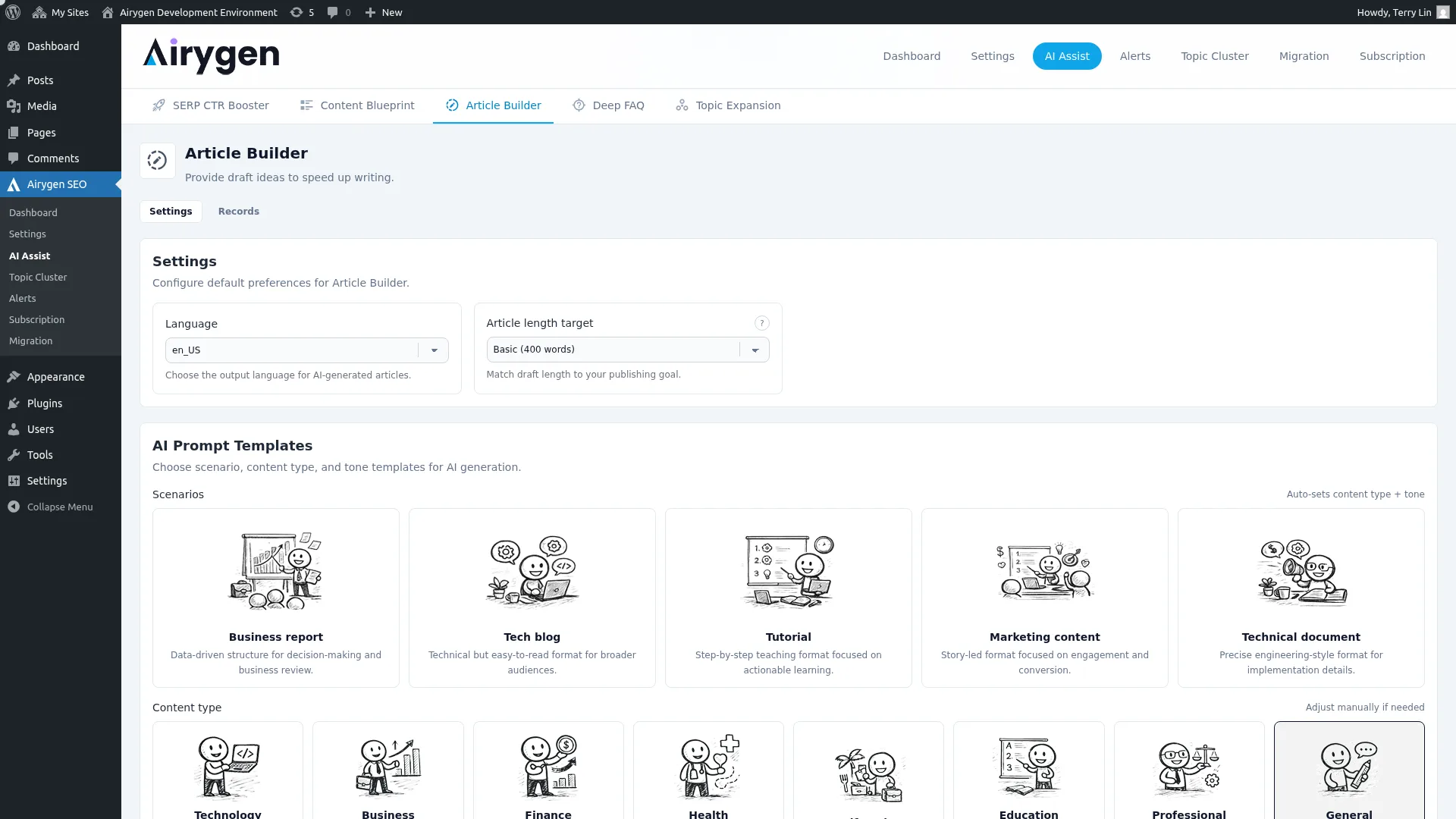The width and height of the screenshot is (1456, 819).
Task: Open Alerts in Airygen SEO submenu
Action: pos(23,299)
